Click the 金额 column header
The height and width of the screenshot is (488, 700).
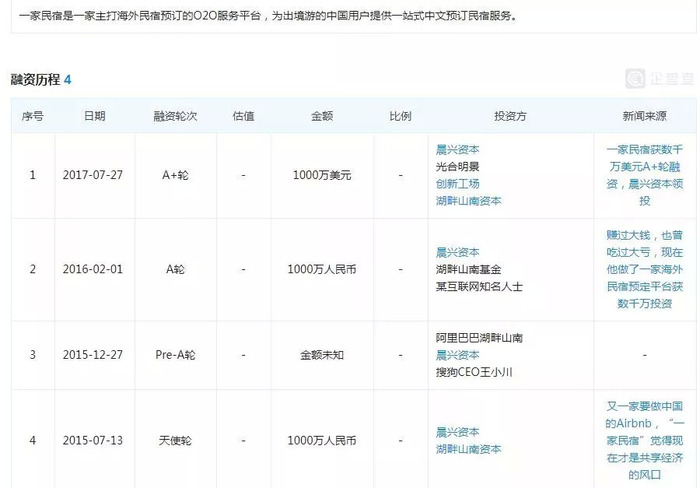point(322,116)
